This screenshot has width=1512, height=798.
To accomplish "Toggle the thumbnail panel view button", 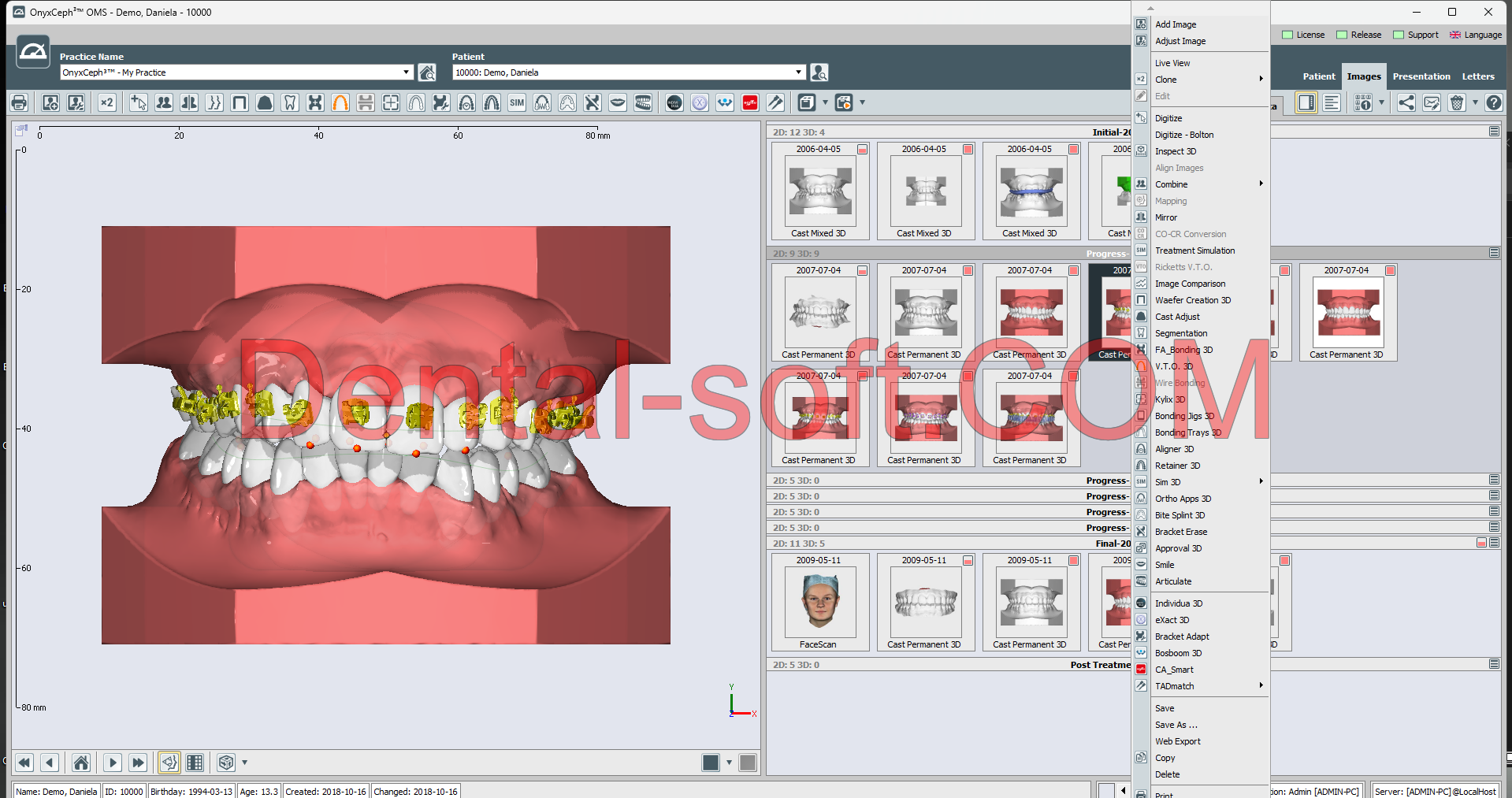I will pyautogui.click(x=1306, y=102).
